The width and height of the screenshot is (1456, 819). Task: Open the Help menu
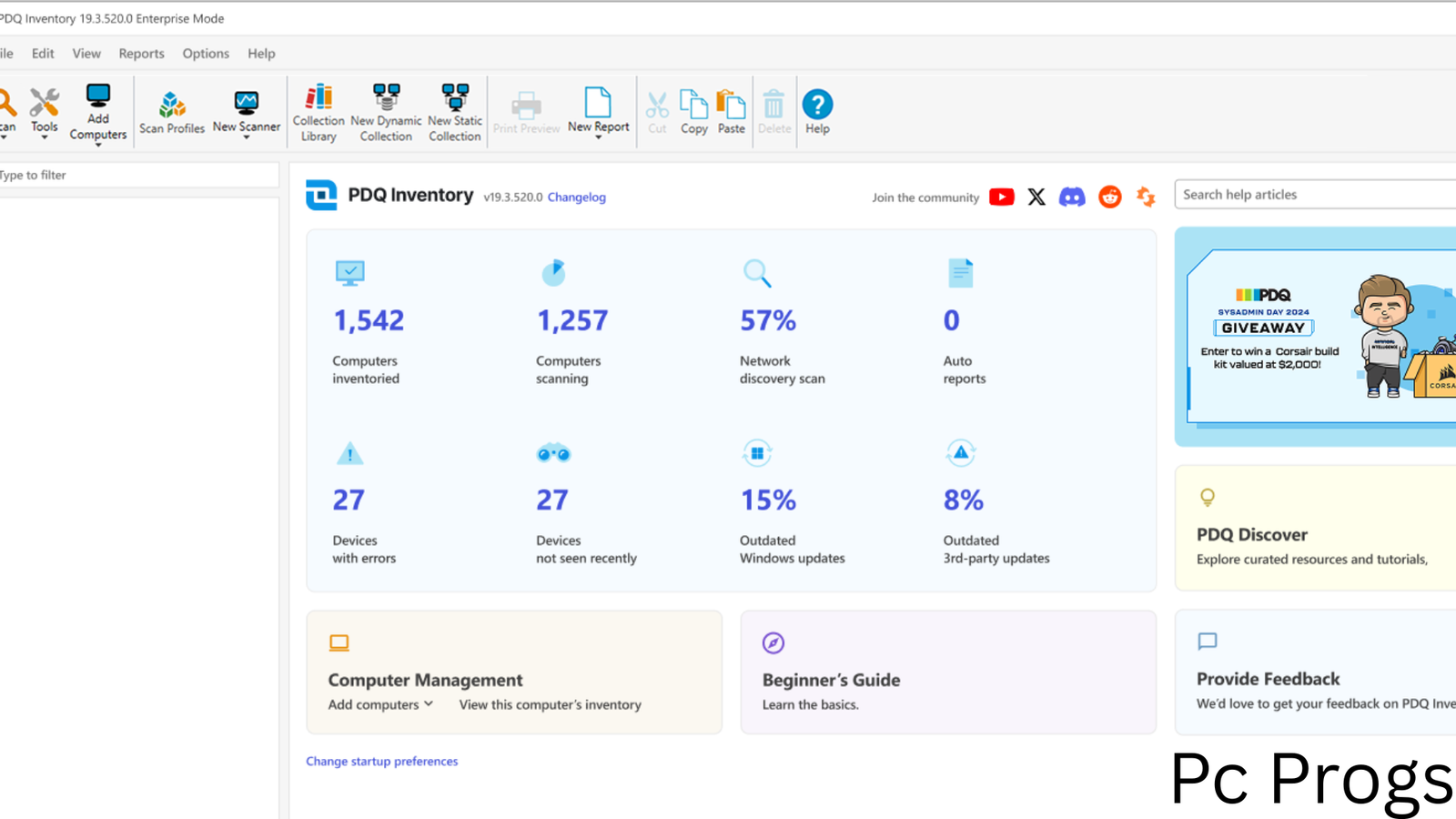(261, 54)
